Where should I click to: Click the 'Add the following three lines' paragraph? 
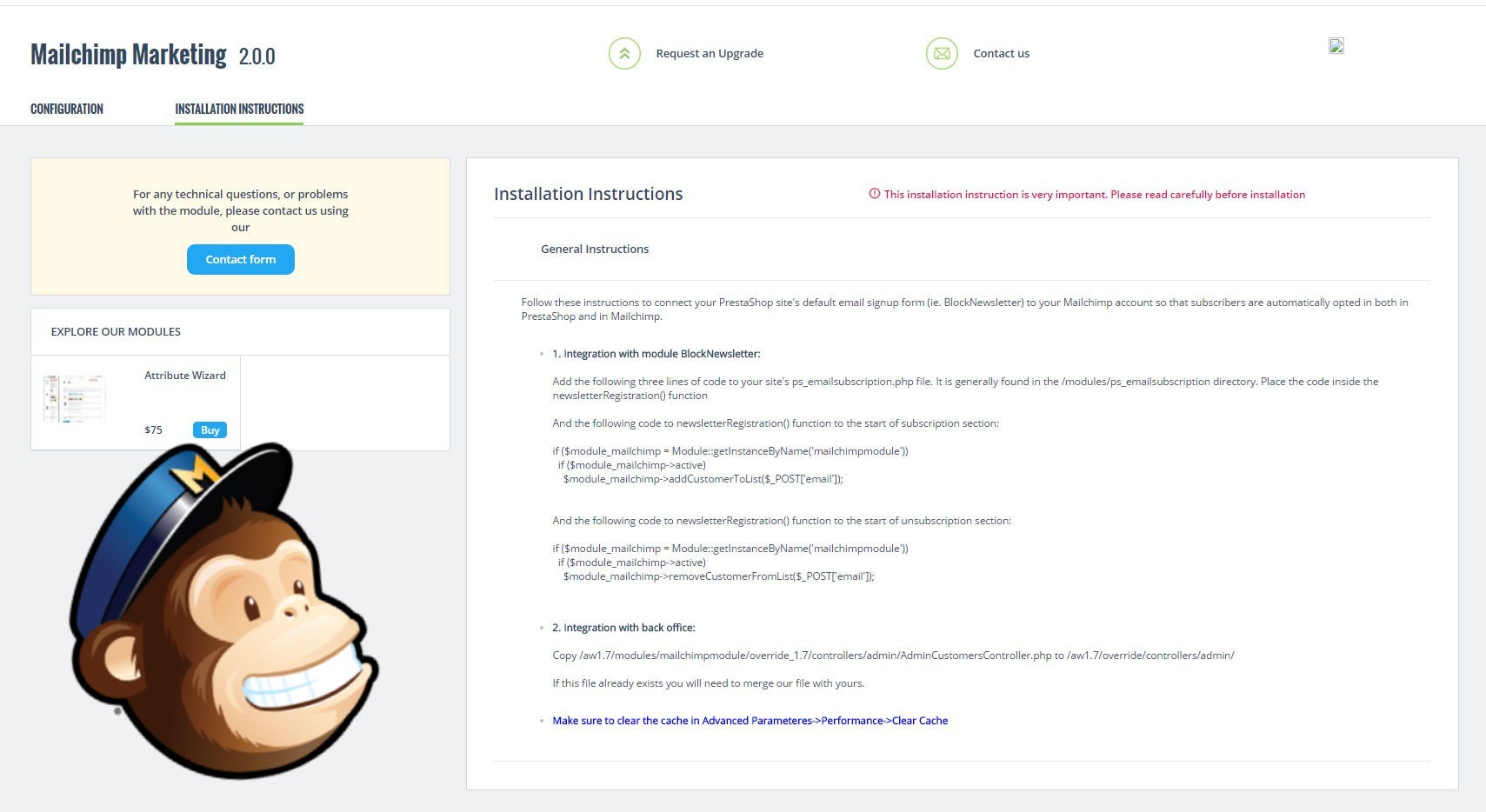point(965,389)
